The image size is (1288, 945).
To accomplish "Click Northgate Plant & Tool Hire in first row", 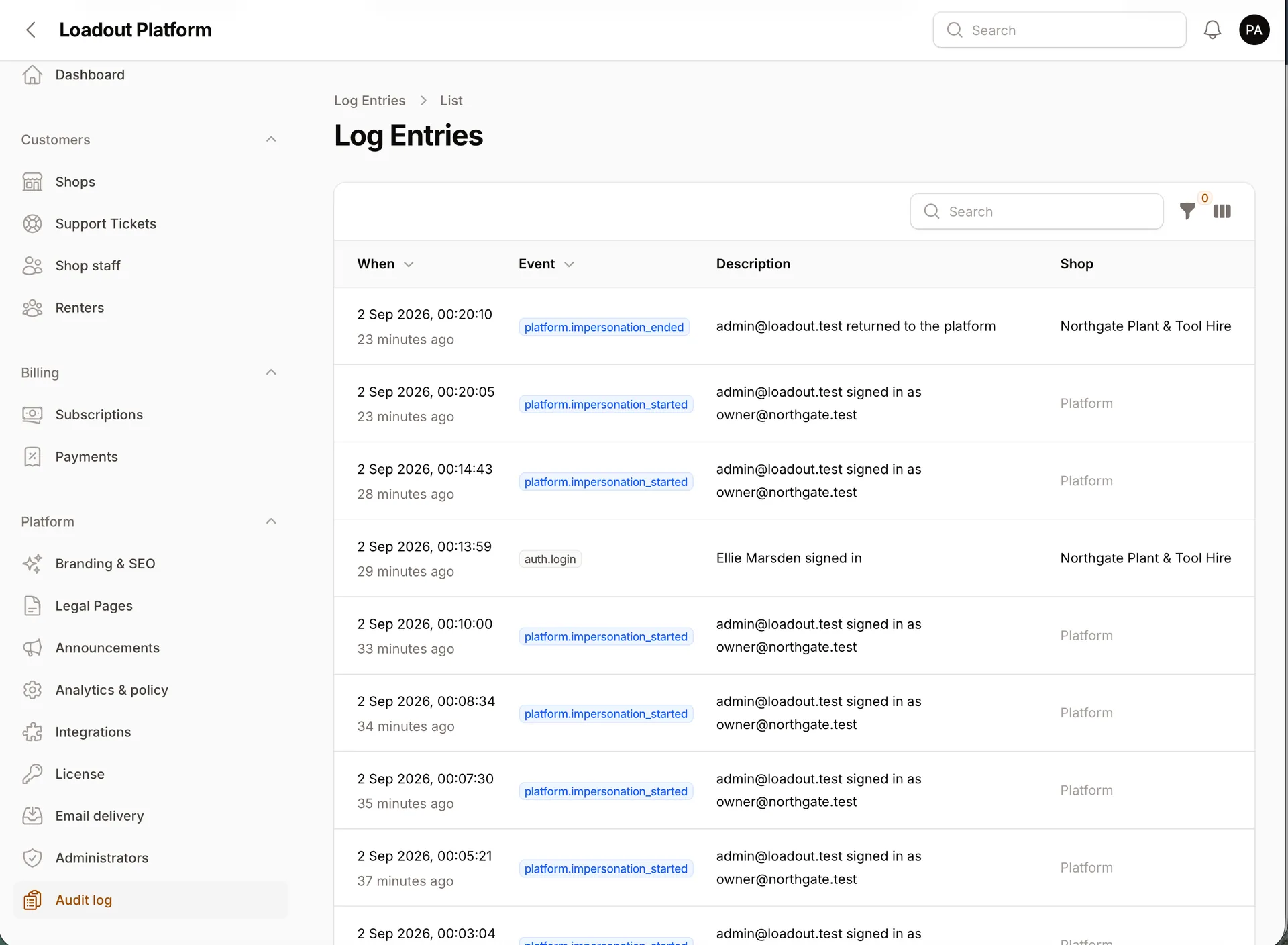I will click(x=1146, y=326).
